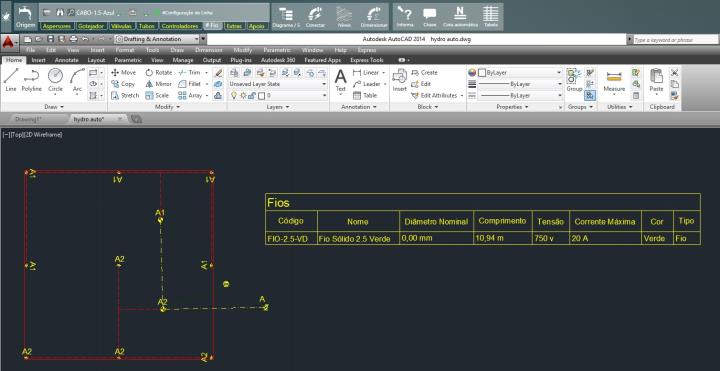
Task: Toggle group selection highlighted button
Action: (590, 96)
